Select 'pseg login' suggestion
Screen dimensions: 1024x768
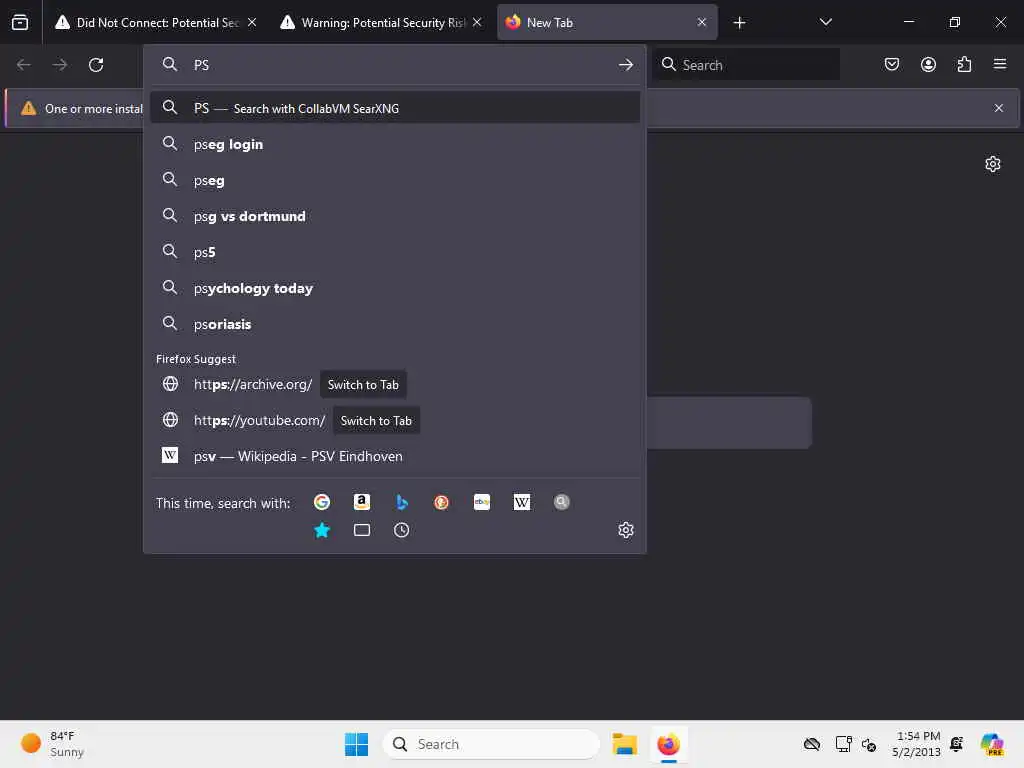click(394, 144)
